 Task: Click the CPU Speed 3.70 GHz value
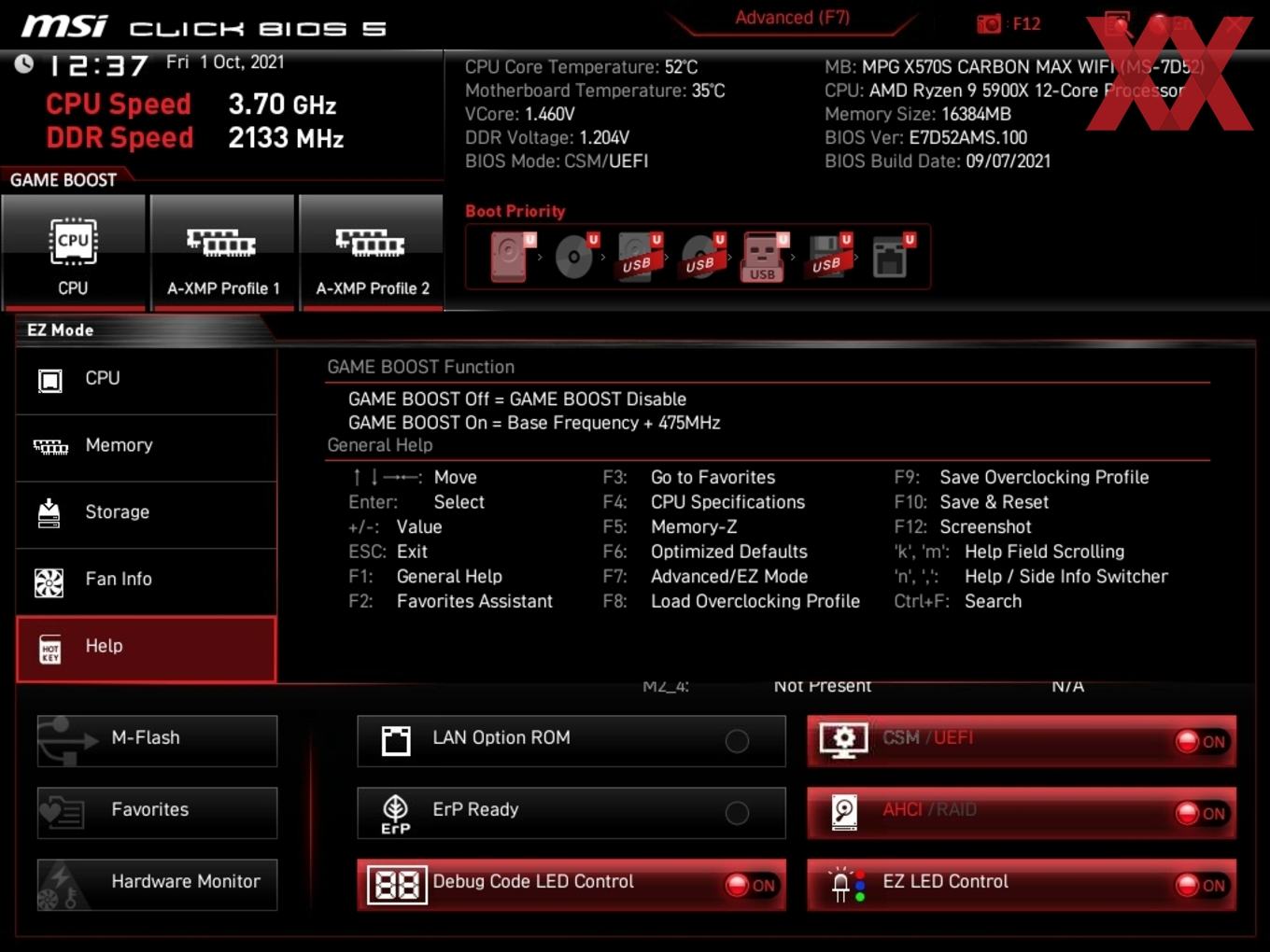[x=282, y=105]
